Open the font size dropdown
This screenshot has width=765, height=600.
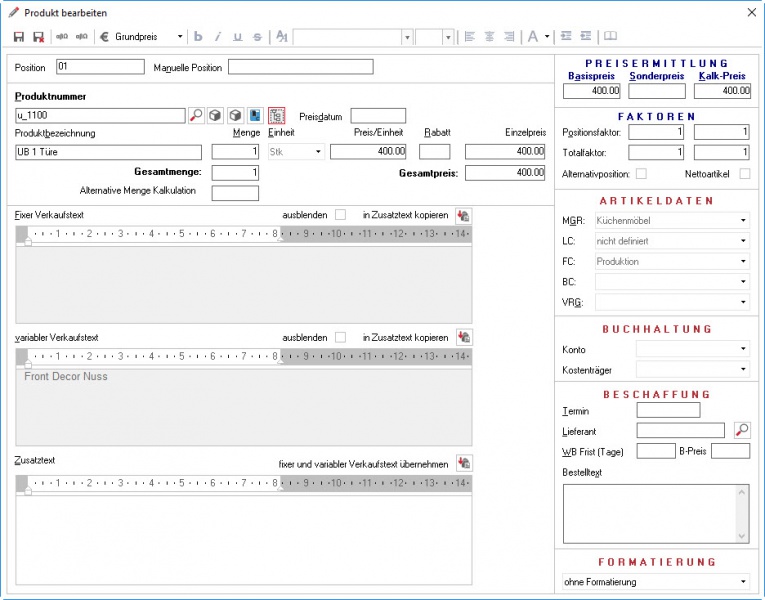point(448,37)
